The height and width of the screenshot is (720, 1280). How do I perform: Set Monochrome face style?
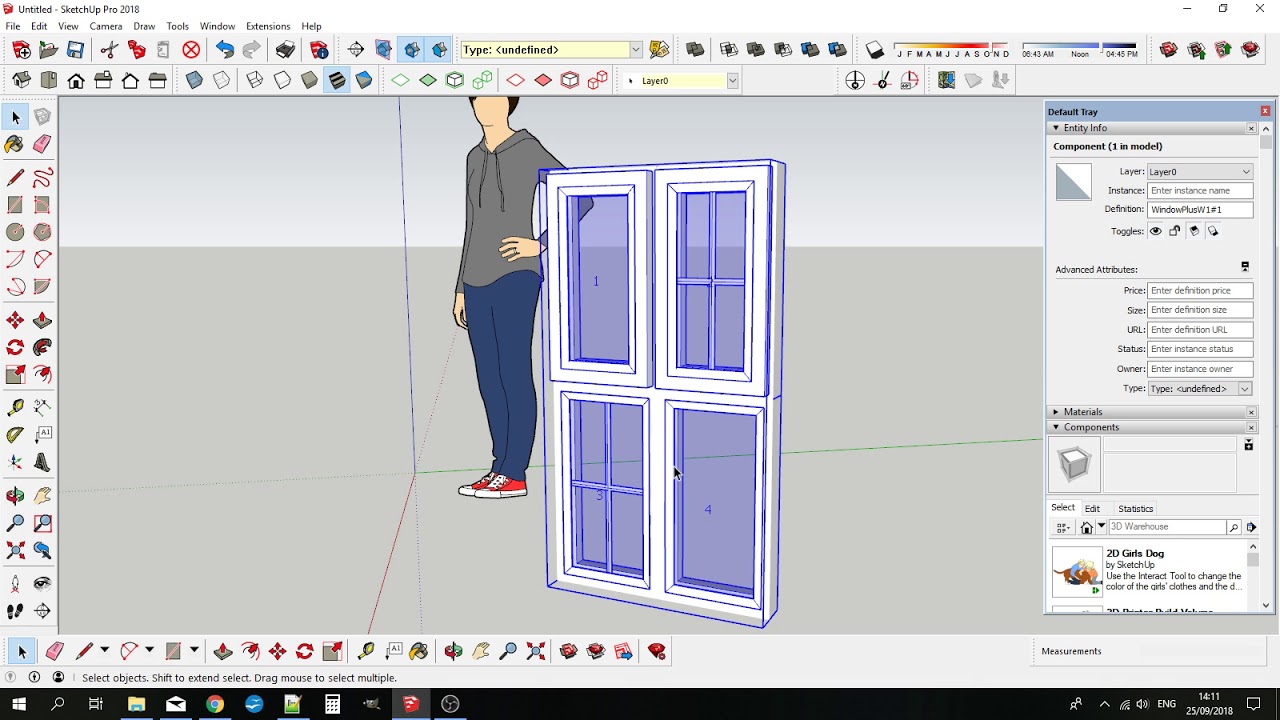pyautogui.click(x=364, y=80)
